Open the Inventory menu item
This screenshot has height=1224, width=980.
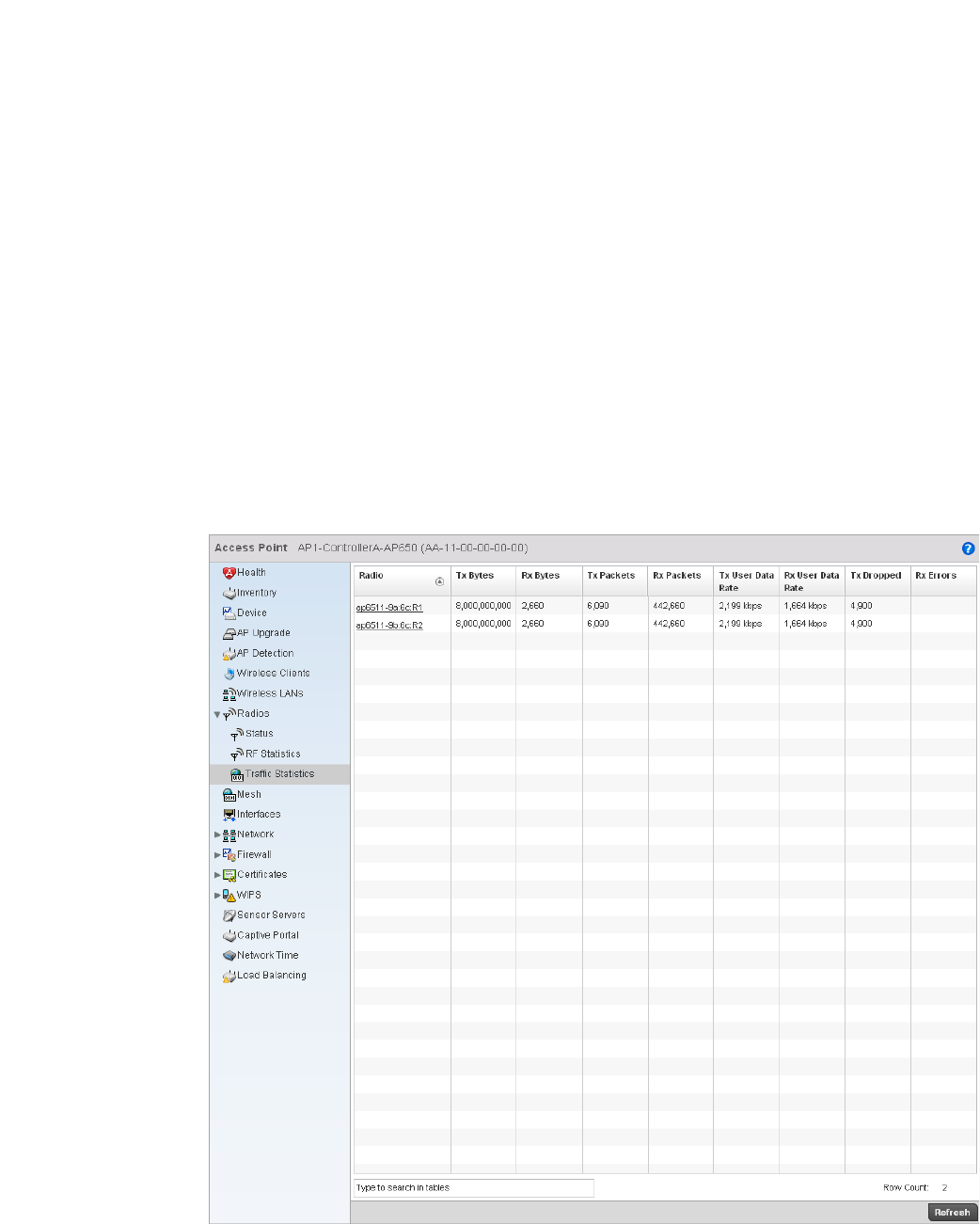pyautogui.click(x=257, y=594)
